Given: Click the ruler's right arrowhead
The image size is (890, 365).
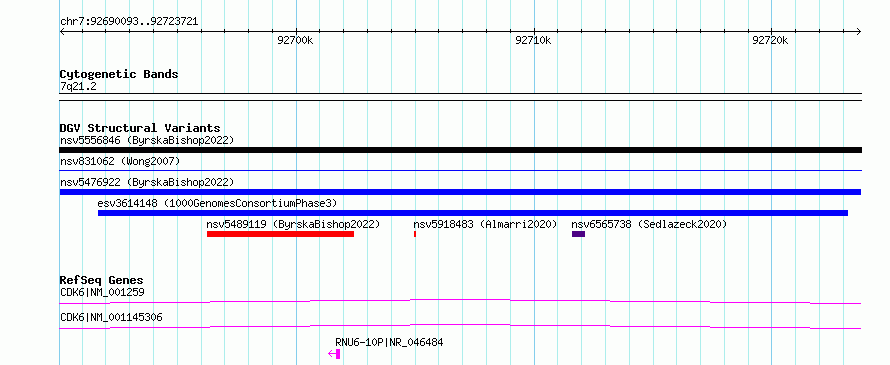Looking at the screenshot, I should [x=859, y=32].
